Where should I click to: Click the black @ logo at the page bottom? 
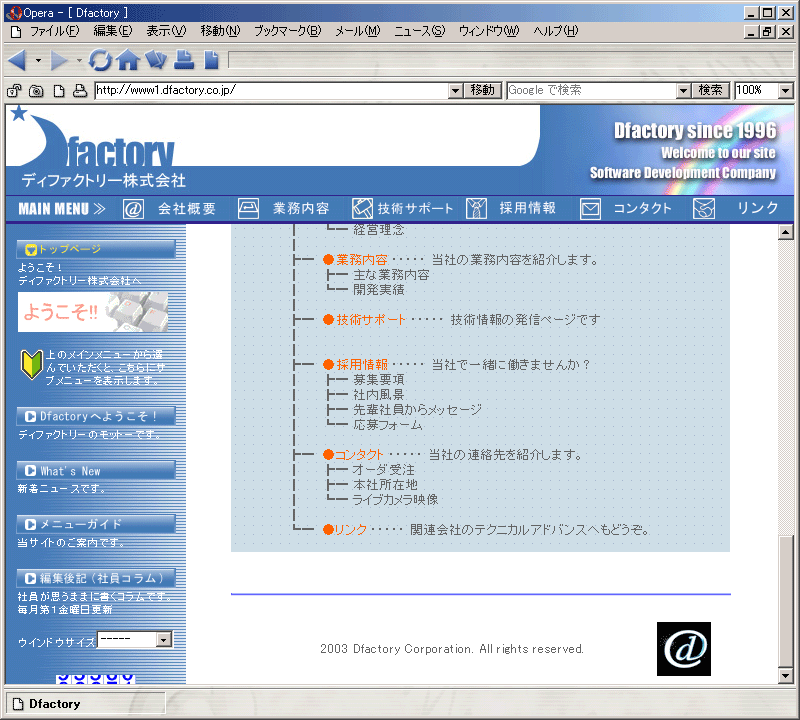click(684, 649)
